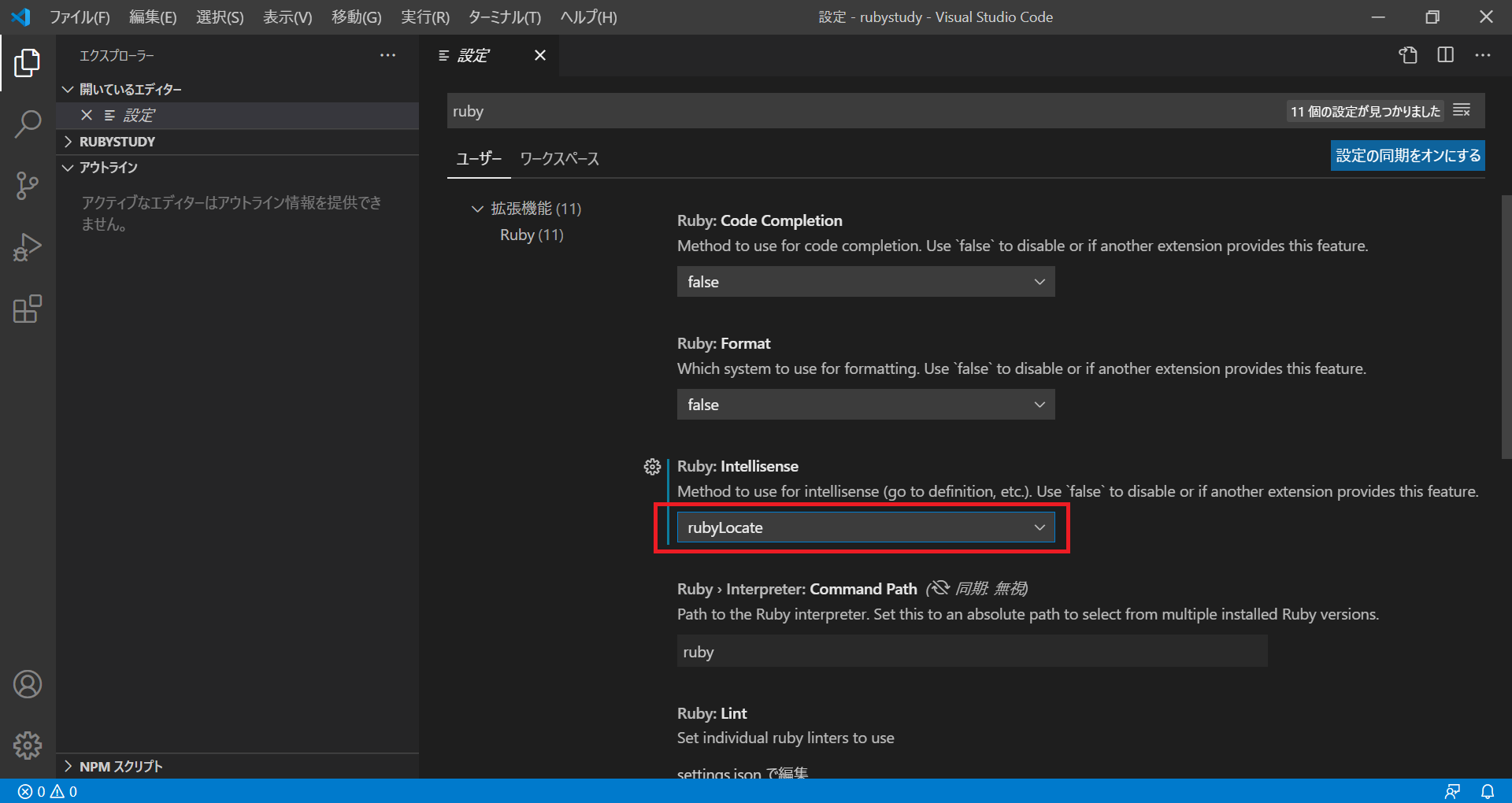Click 設定の同期をオンにする button
Screen dimensions: 1512x803
click(1408, 155)
